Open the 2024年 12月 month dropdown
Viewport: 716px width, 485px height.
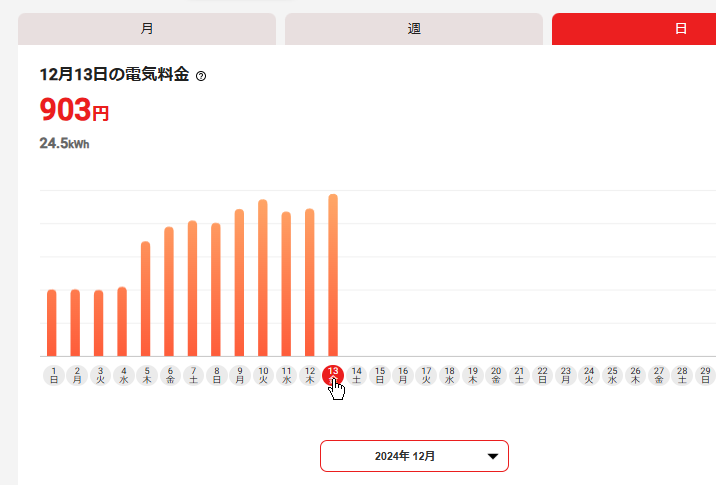[x=414, y=456]
